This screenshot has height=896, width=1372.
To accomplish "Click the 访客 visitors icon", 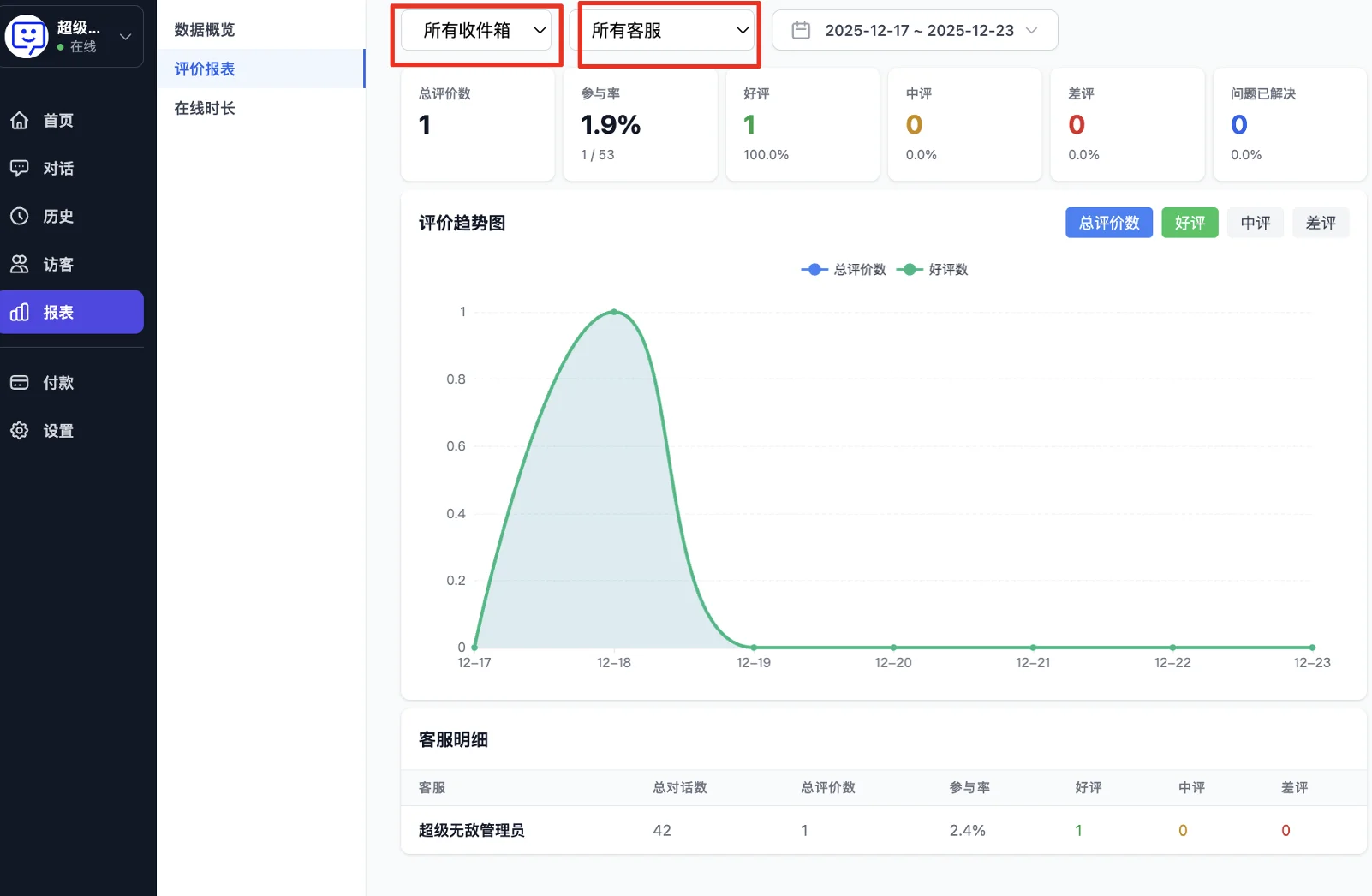I will tap(19, 264).
